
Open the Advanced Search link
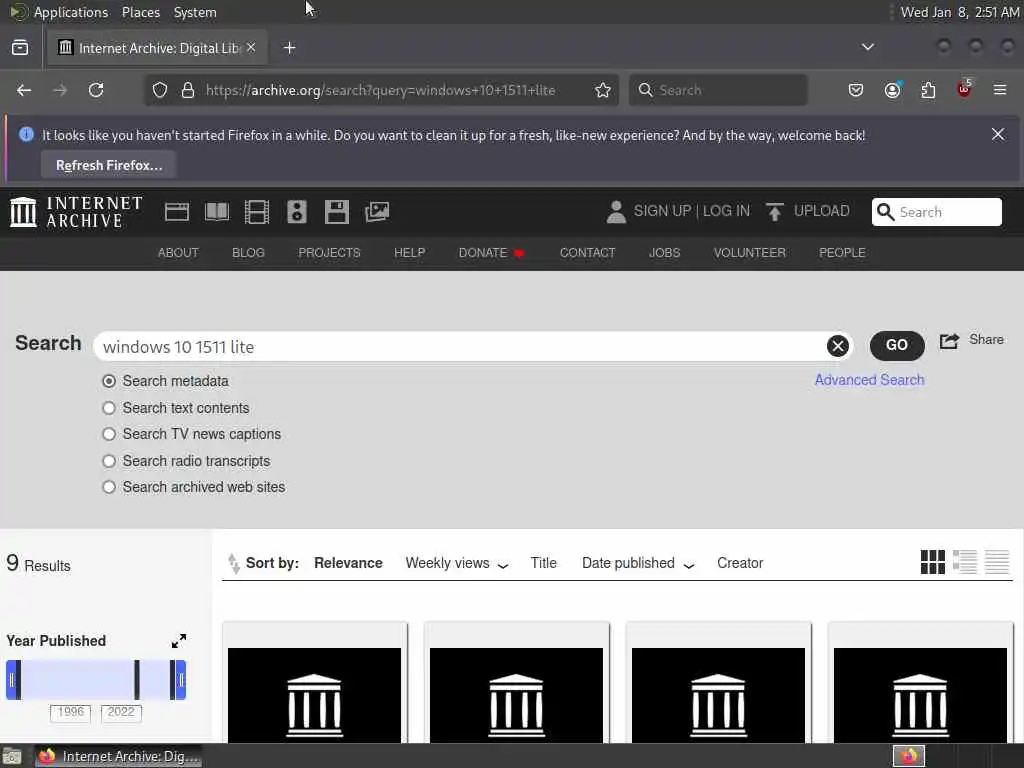869,380
